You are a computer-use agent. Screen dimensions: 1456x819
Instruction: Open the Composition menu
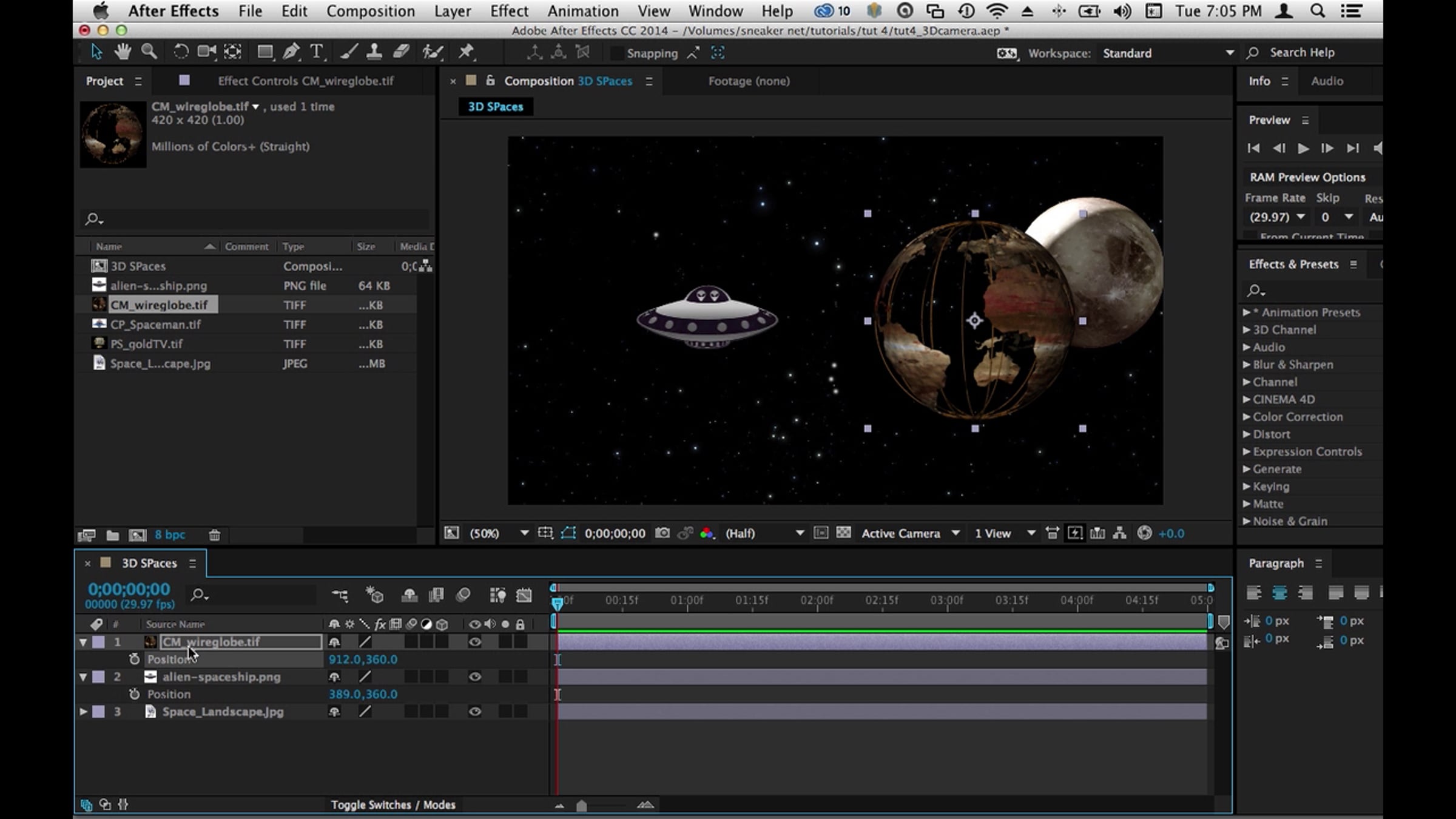coord(371,11)
